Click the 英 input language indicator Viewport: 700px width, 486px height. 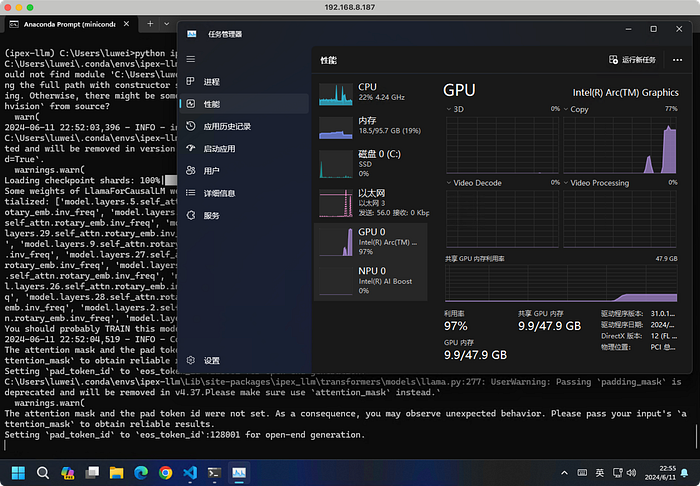point(600,473)
